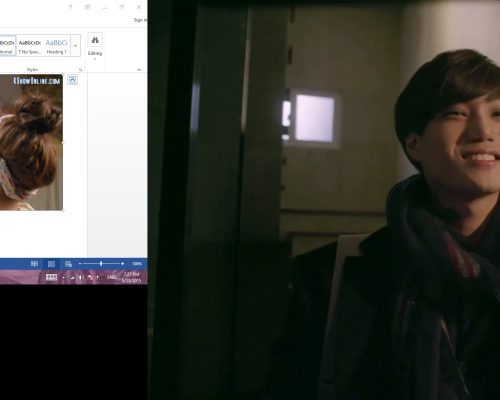Image resolution: width=500 pixels, height=400 pixels.
Task: Switch input language ENG indicator
Action: click(x=111, y=277)
